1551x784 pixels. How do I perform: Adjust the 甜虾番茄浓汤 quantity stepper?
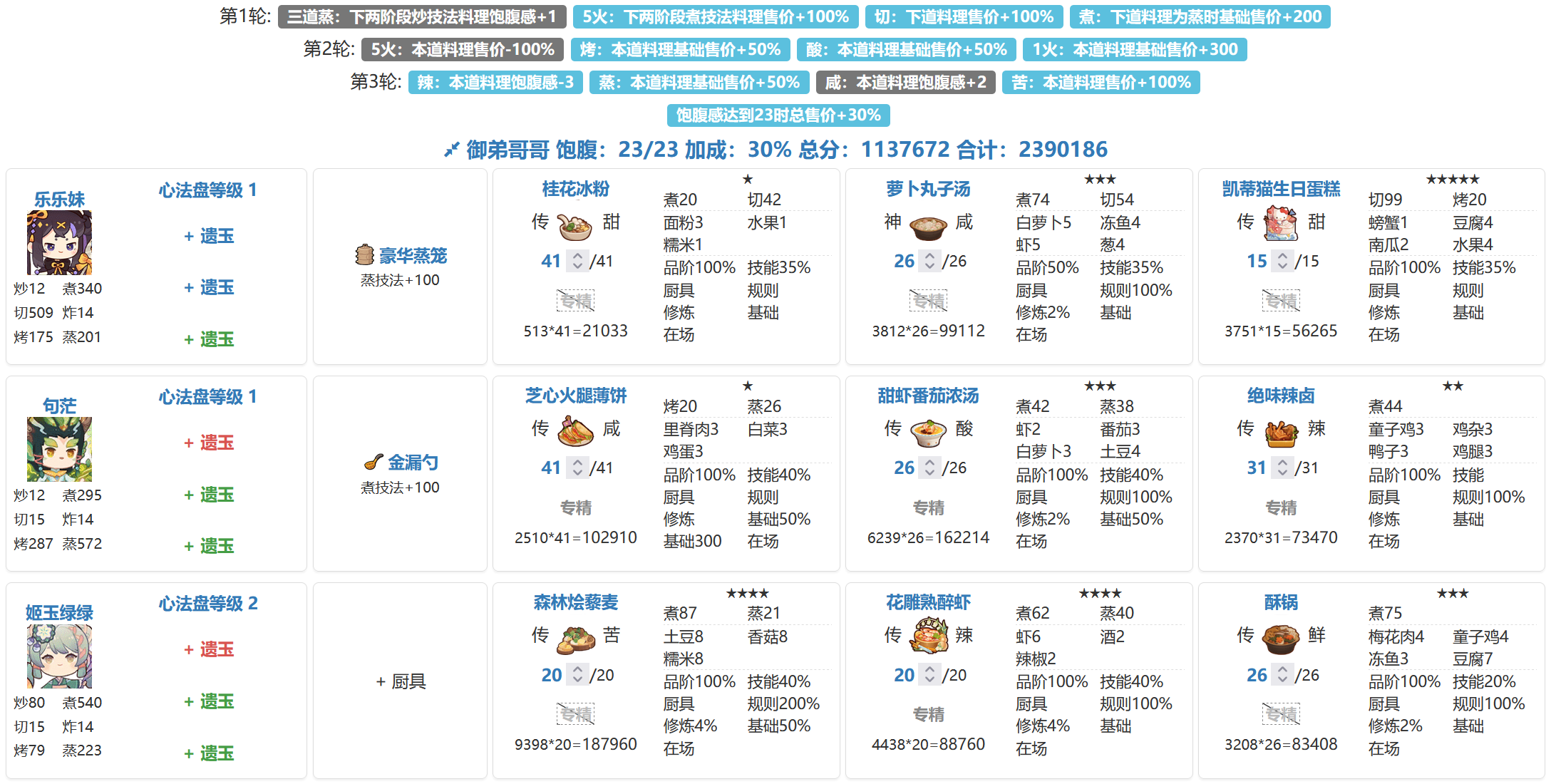tap(929, 468)
